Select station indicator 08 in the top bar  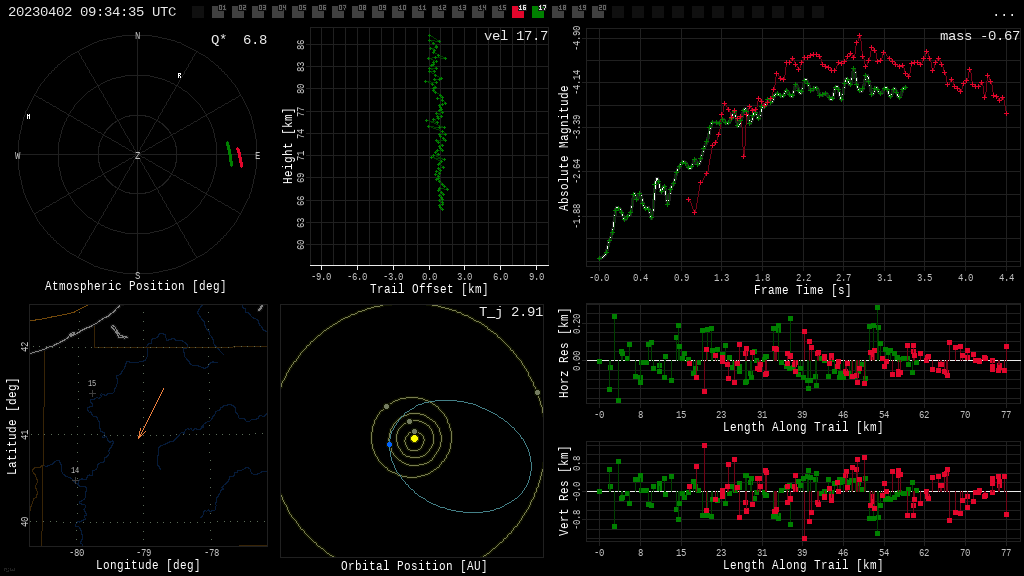359,11
